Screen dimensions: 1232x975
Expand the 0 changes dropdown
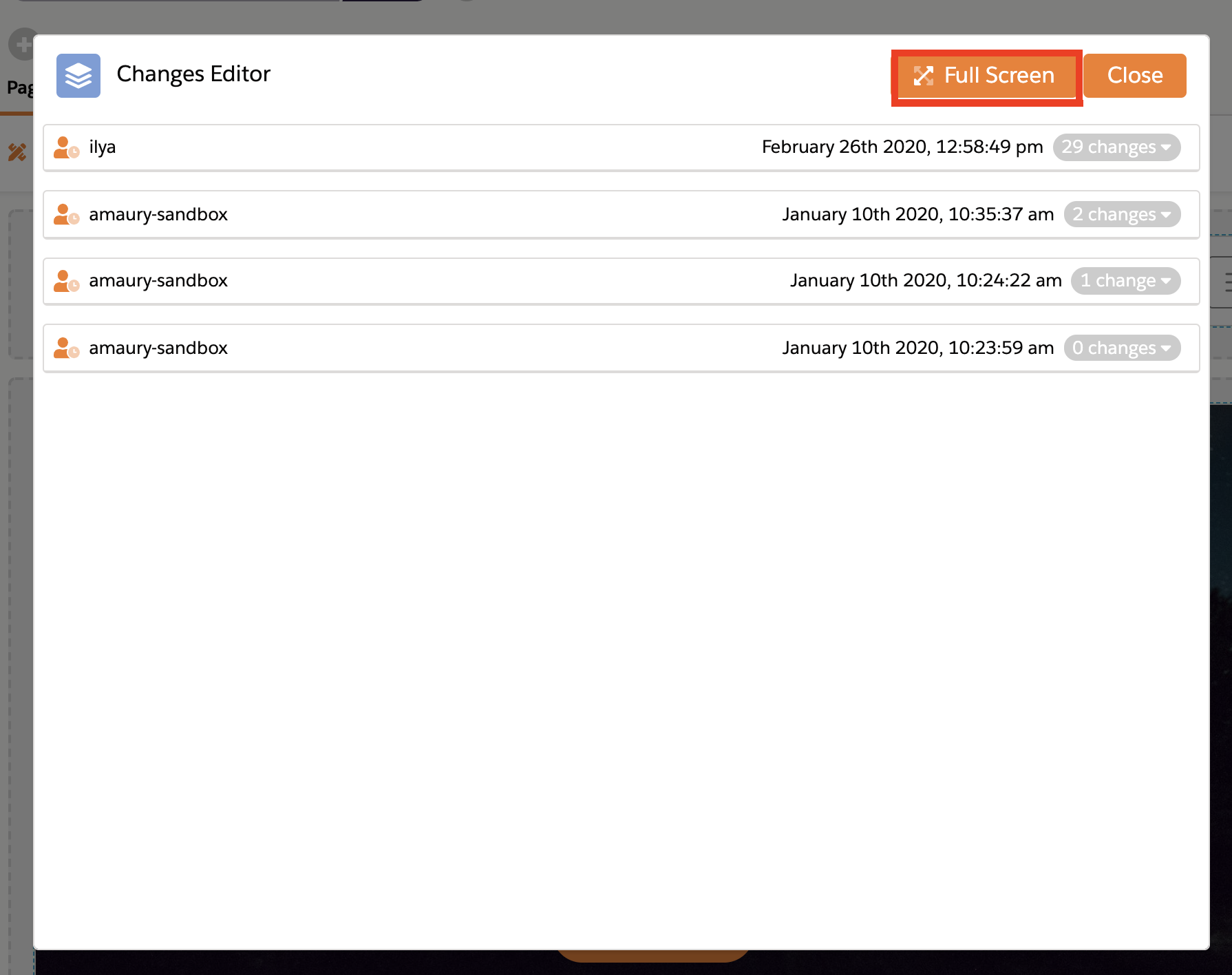point(1122,348)
